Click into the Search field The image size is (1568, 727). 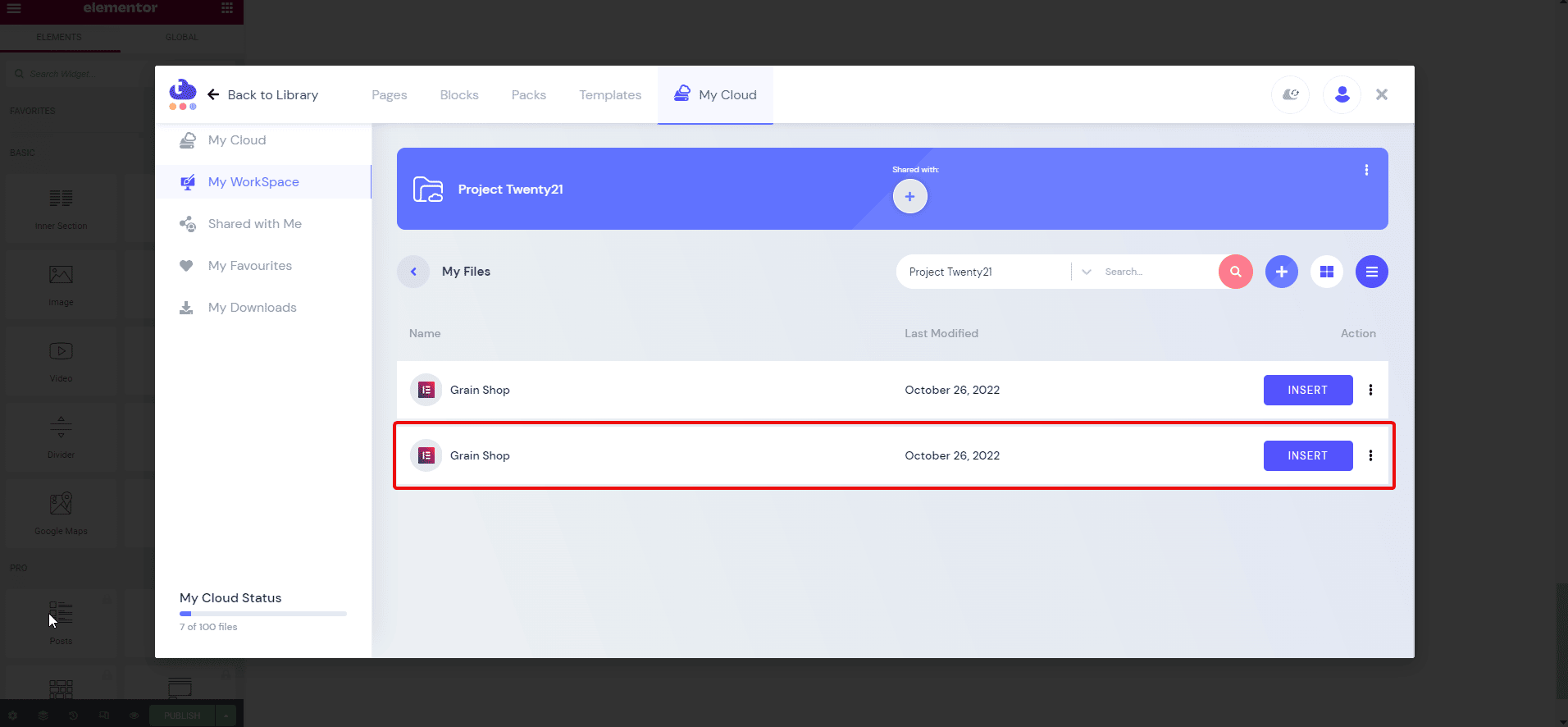1156,272
